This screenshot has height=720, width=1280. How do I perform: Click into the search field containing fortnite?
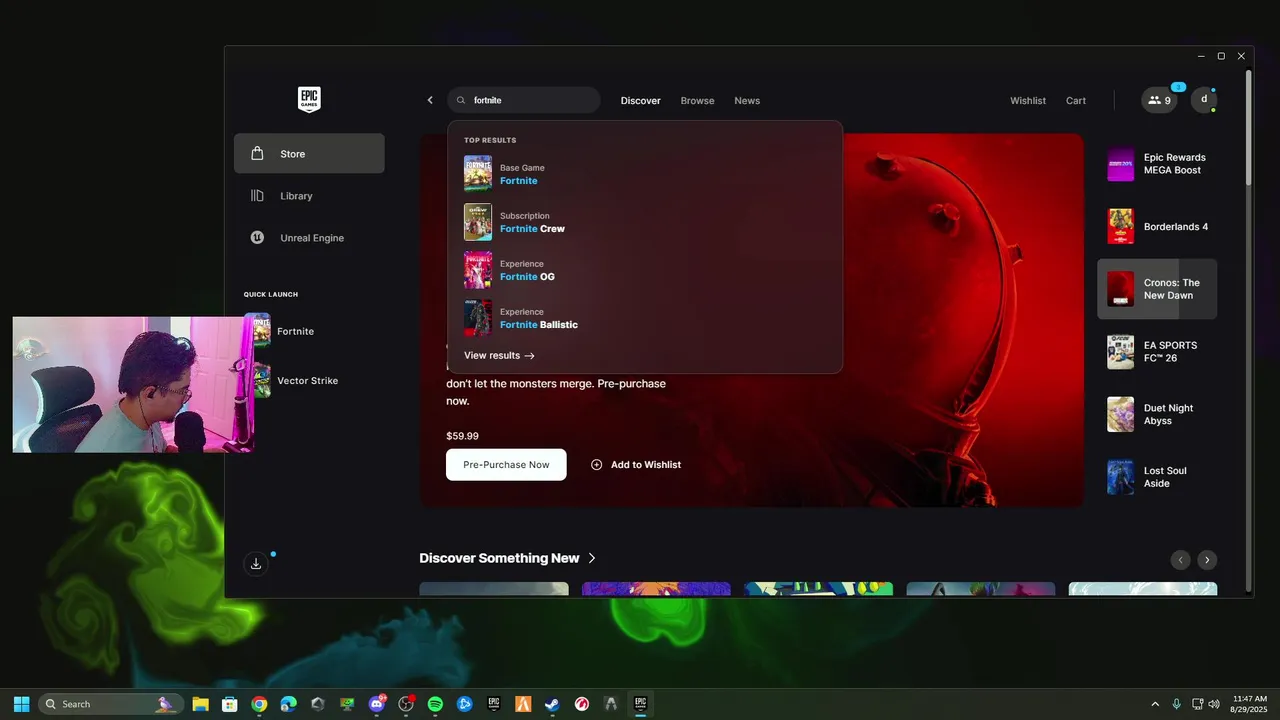(x=524, y=100)
